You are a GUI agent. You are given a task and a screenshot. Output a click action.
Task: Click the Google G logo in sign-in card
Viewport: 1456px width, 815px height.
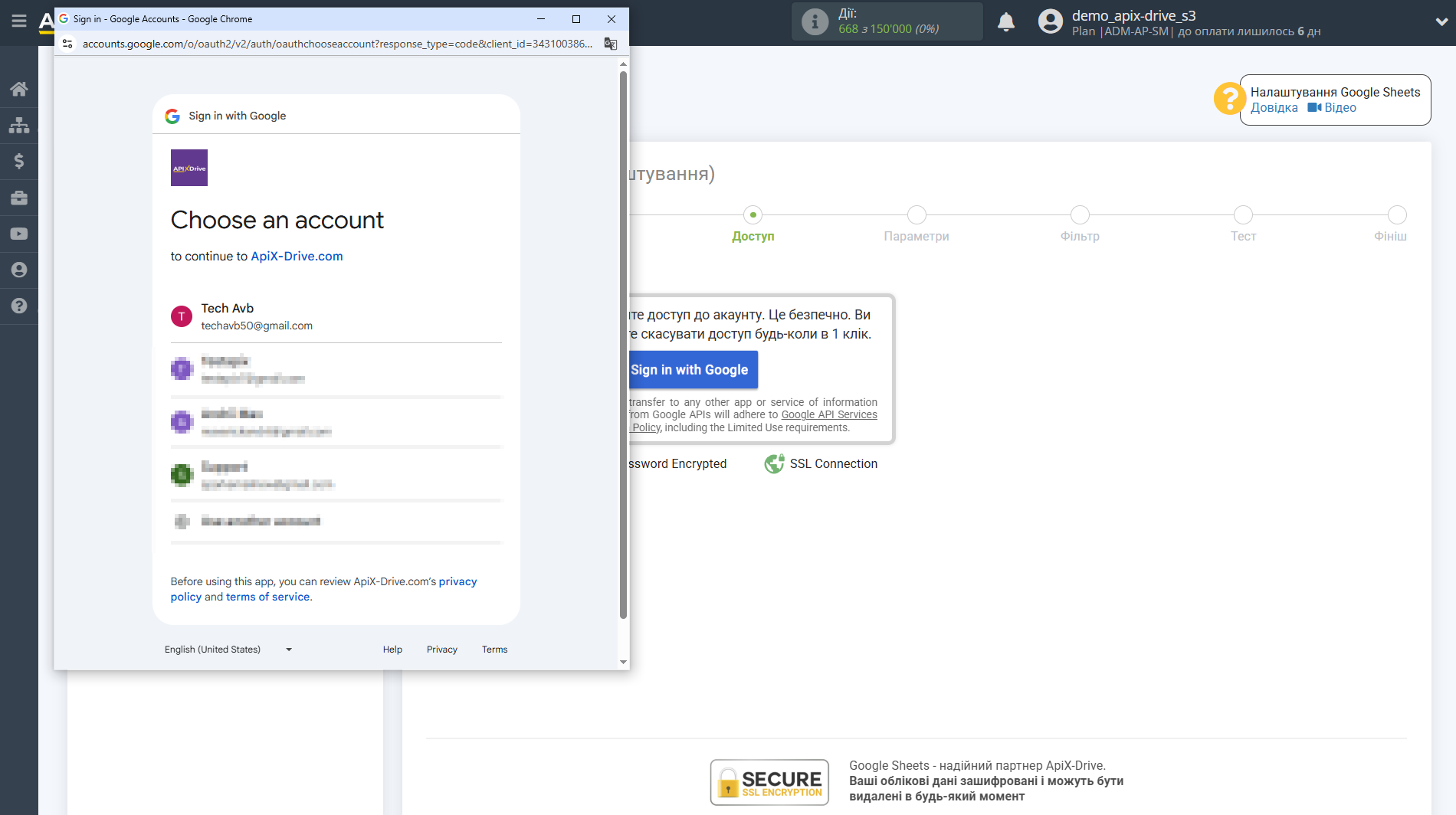coord(172,116)
